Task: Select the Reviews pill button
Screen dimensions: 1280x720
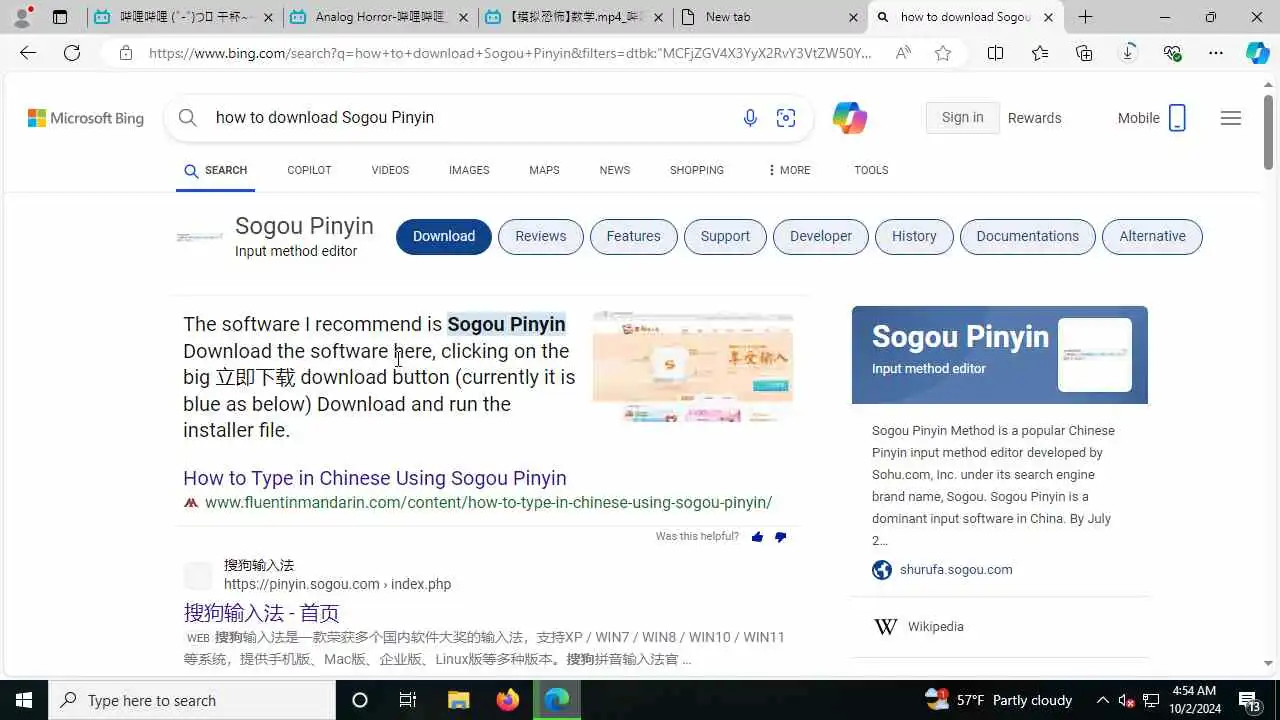Action: point(541,237)
